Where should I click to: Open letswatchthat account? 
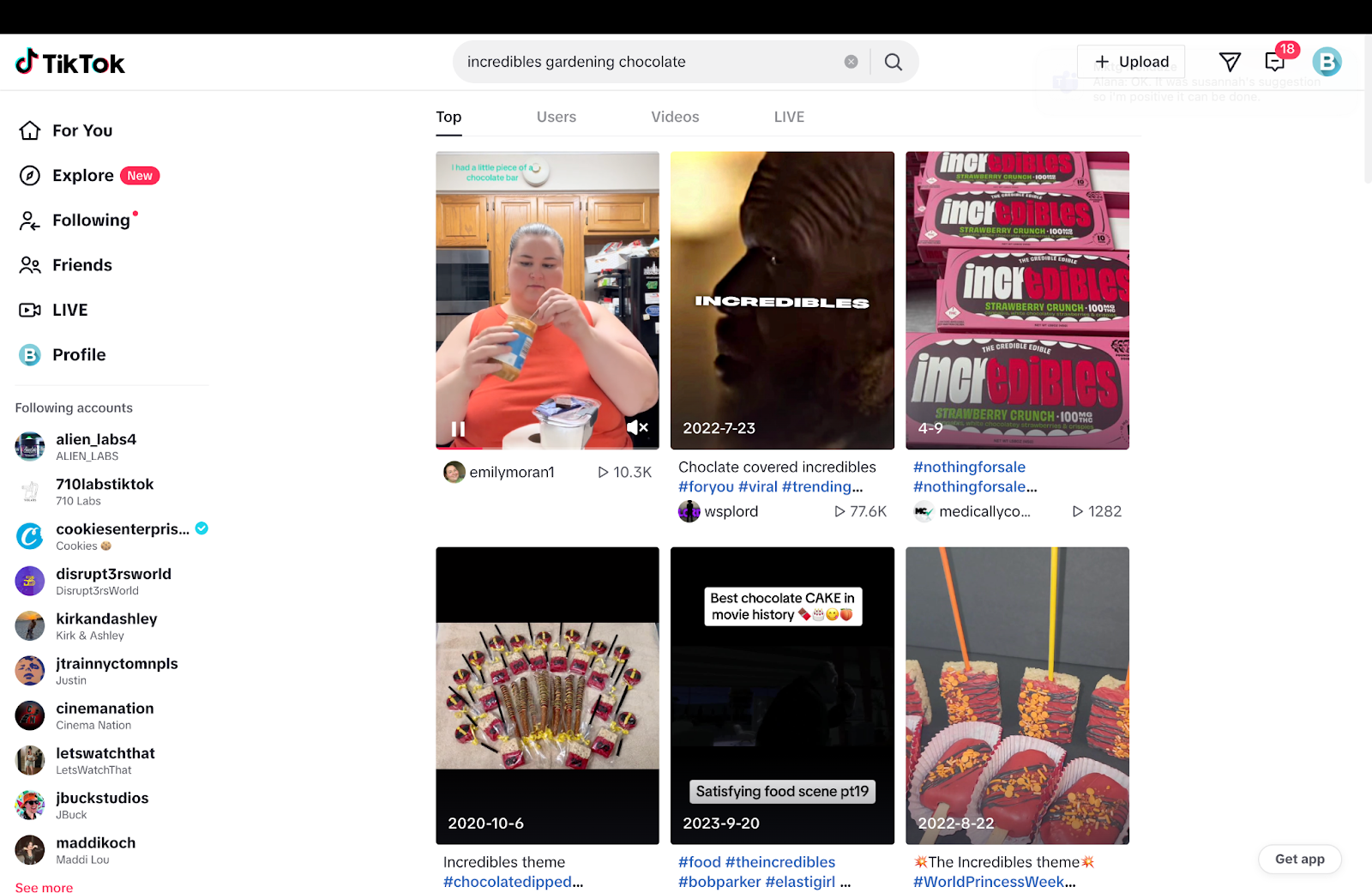pos(111,760)
